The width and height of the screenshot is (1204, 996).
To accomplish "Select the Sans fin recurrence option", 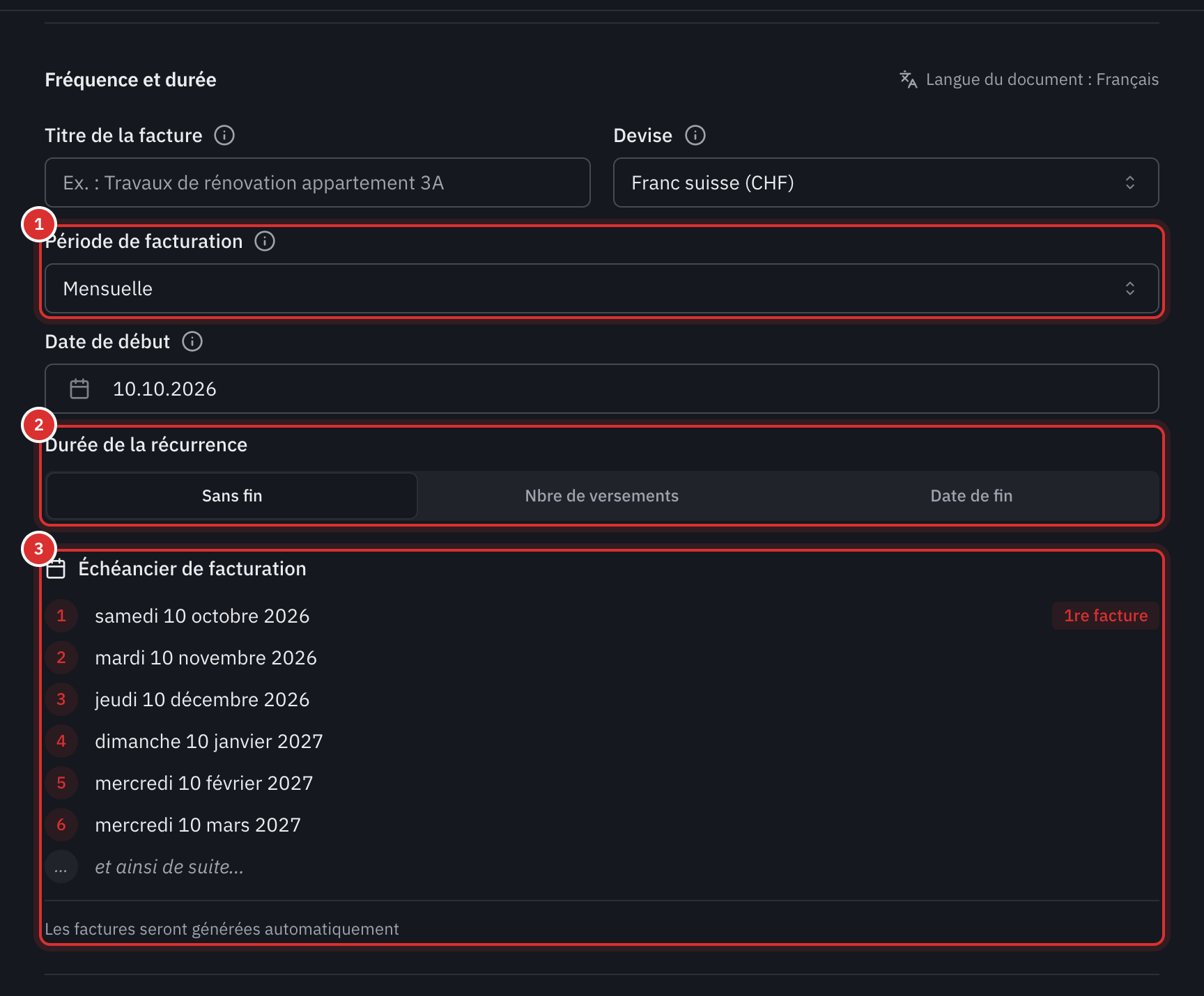I will pos(232,496).
